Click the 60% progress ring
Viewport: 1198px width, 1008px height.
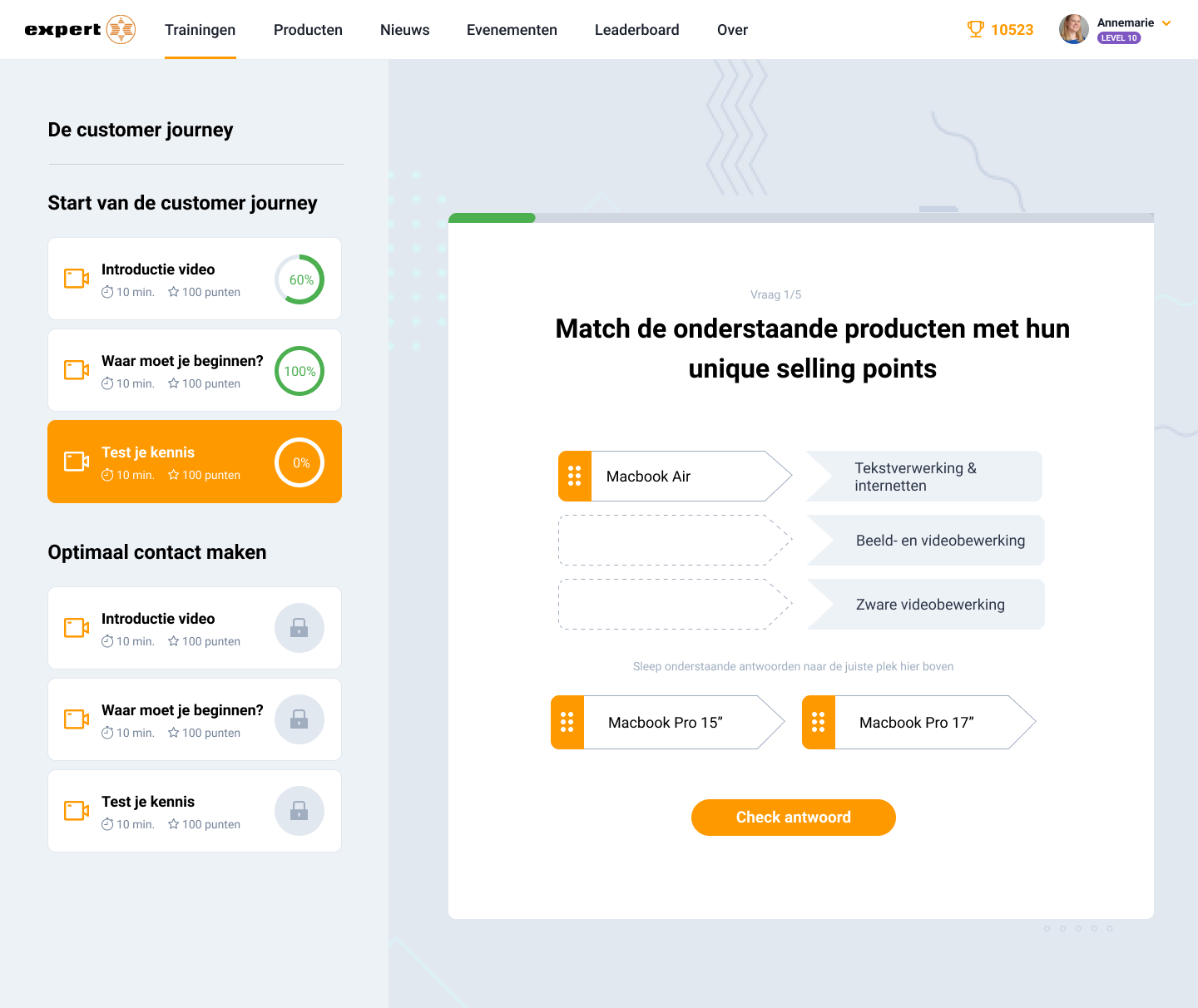[x=299, y=279]
